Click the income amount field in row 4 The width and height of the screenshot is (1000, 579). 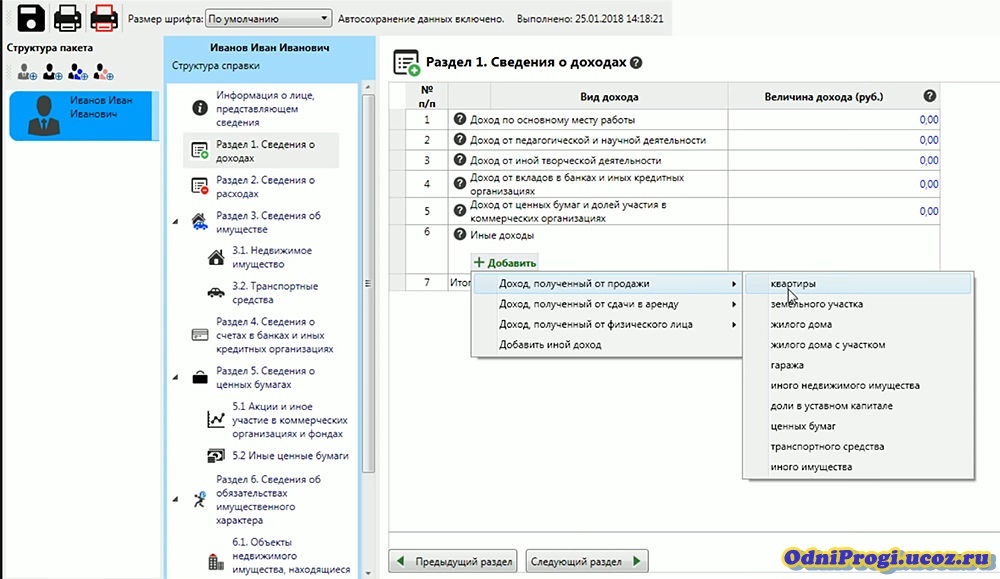(834, 184)
